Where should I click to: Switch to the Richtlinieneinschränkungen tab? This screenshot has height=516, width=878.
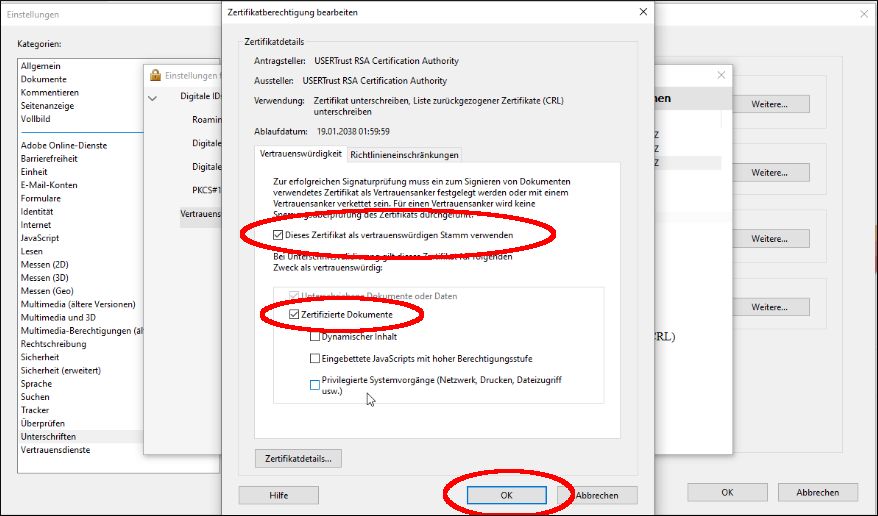click(x=404, y=155)
